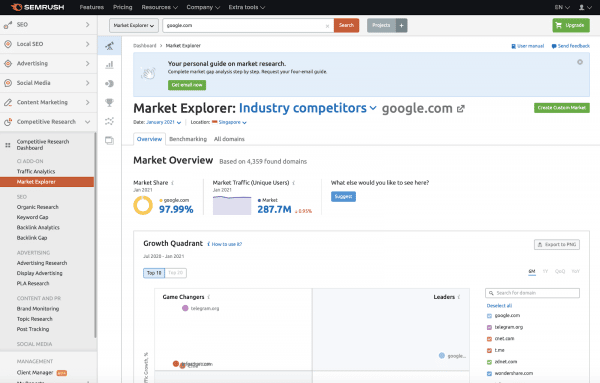Change the January 2021 date dropdown
Image resolution: width=600 pixels, height=383 pixels.
(163, 122)
